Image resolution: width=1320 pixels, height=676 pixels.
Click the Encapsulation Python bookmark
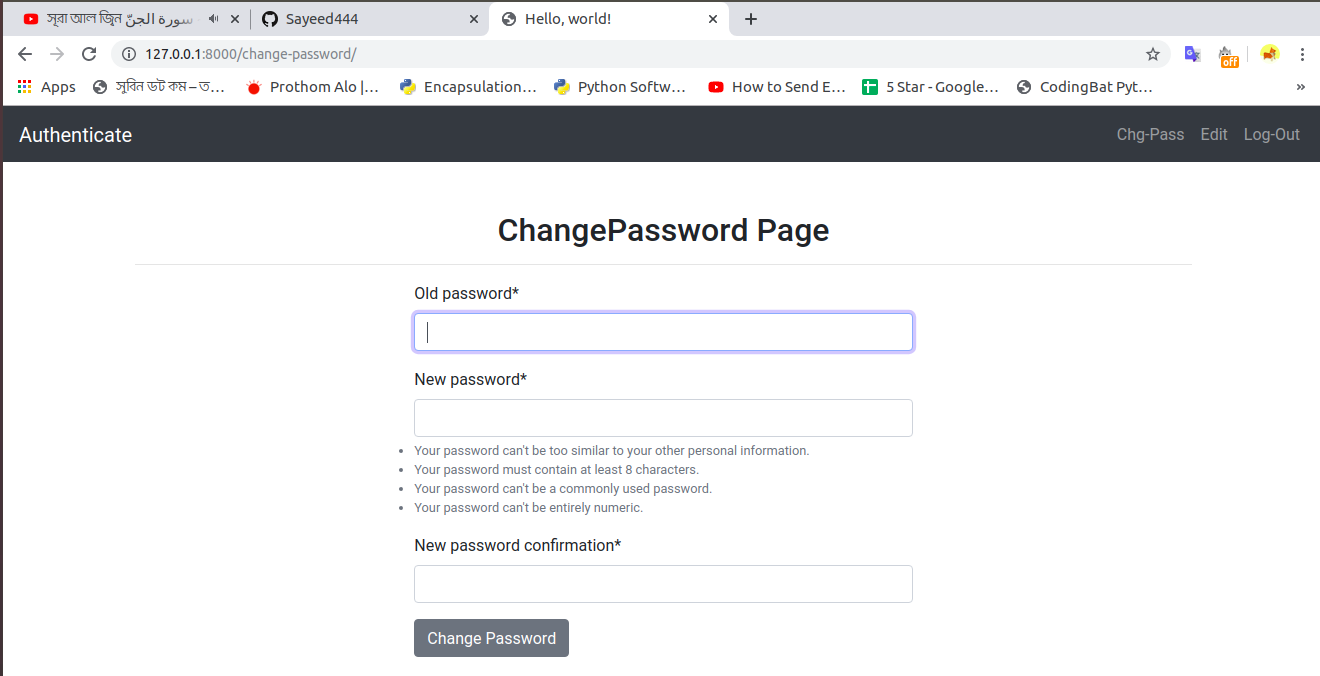tap(467, 86)
